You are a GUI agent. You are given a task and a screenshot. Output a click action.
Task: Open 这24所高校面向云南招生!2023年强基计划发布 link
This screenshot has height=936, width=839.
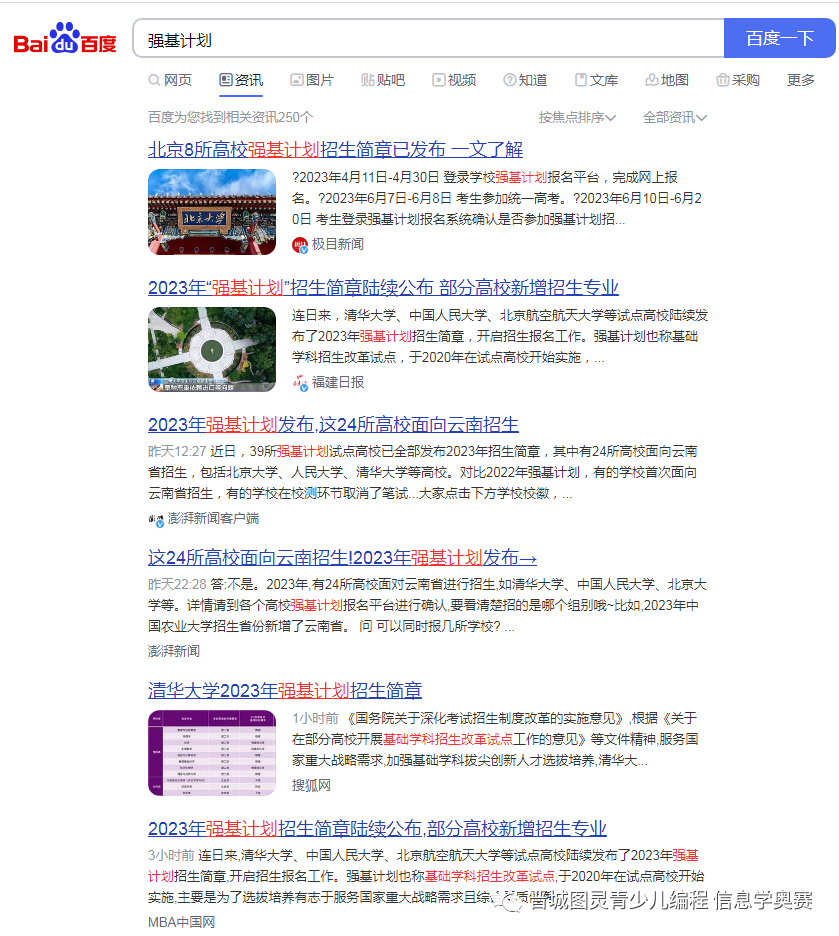[343, 558]
